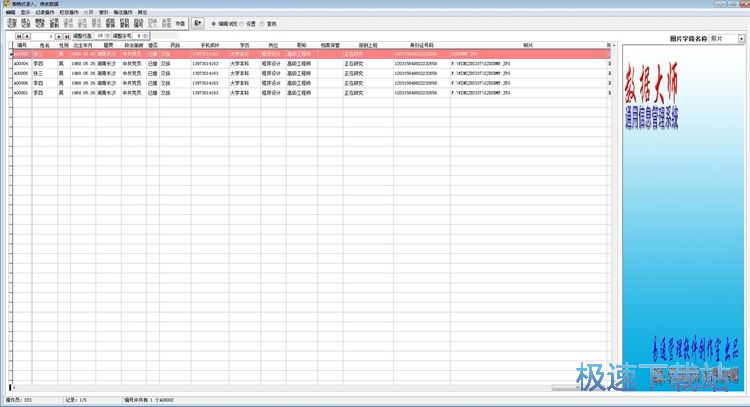Open the 编辑 menu
The height and width of the screenshot is (407, 750).
point(11,12)
